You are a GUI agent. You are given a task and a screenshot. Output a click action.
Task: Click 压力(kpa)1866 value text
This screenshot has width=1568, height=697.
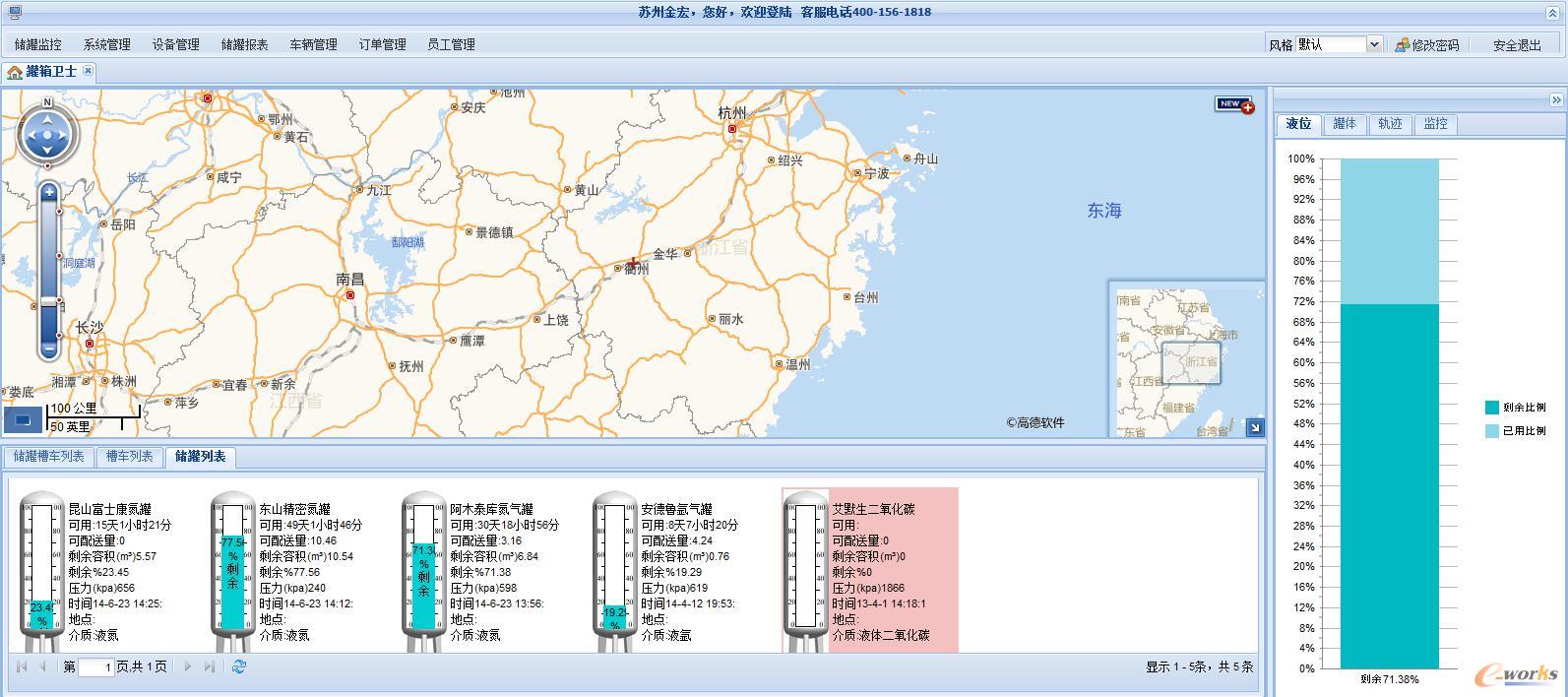(x=868, y=588)
